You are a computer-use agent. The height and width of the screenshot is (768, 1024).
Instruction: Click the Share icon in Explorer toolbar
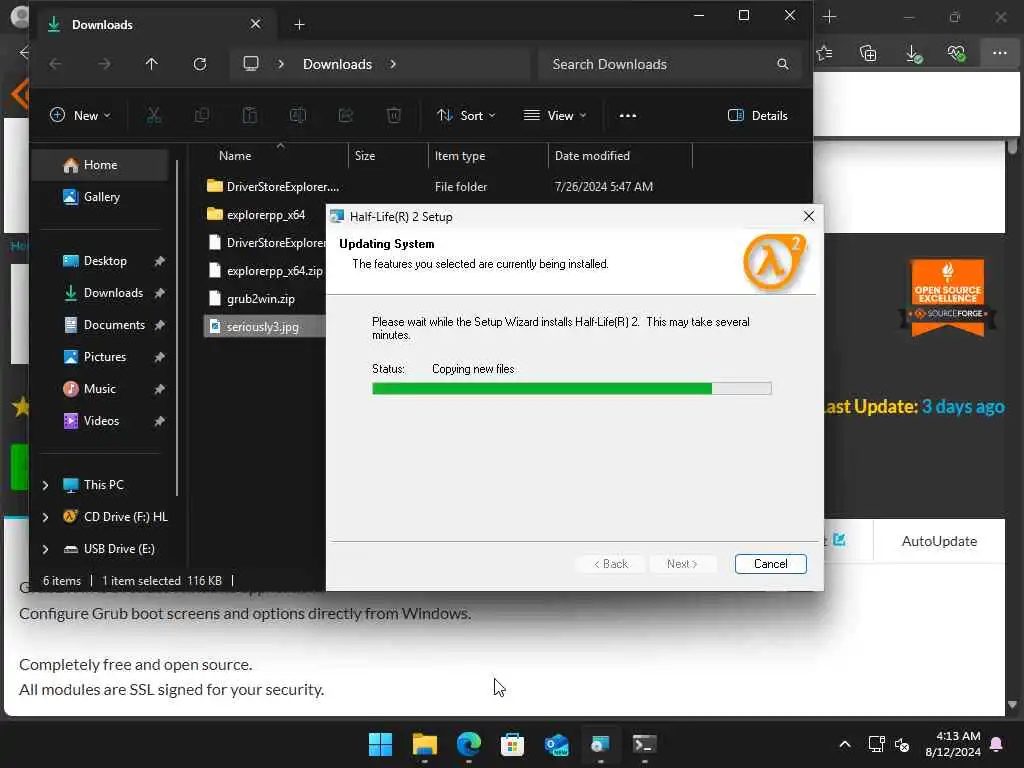coord(345,116)
